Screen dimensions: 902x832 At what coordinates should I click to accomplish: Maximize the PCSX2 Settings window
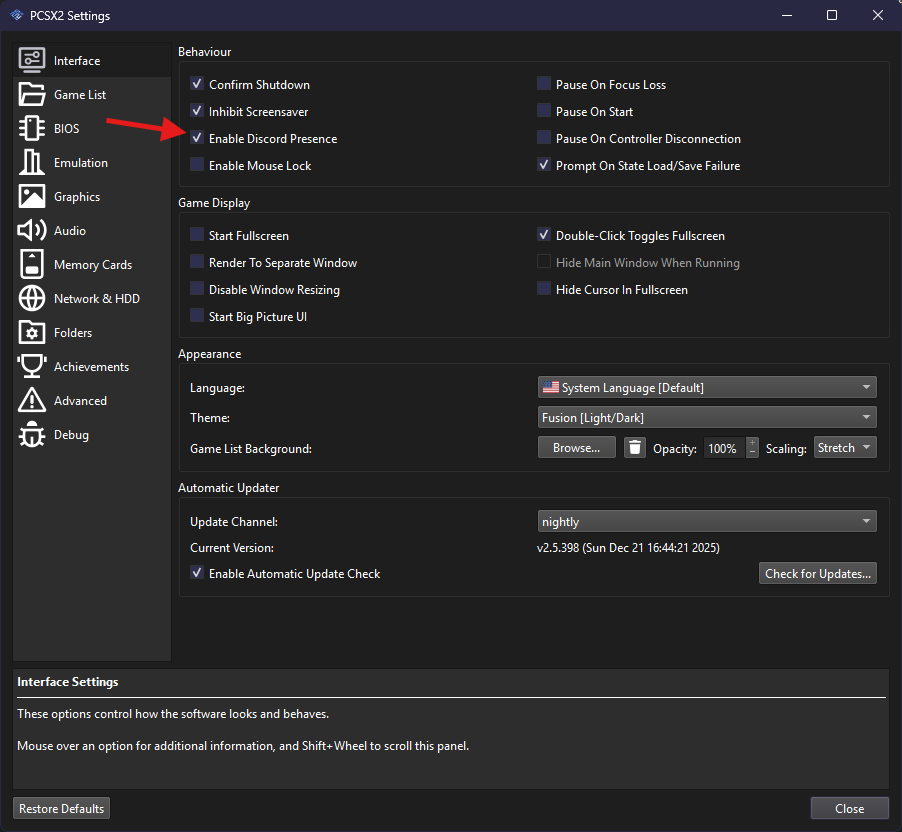click(832, 15)
